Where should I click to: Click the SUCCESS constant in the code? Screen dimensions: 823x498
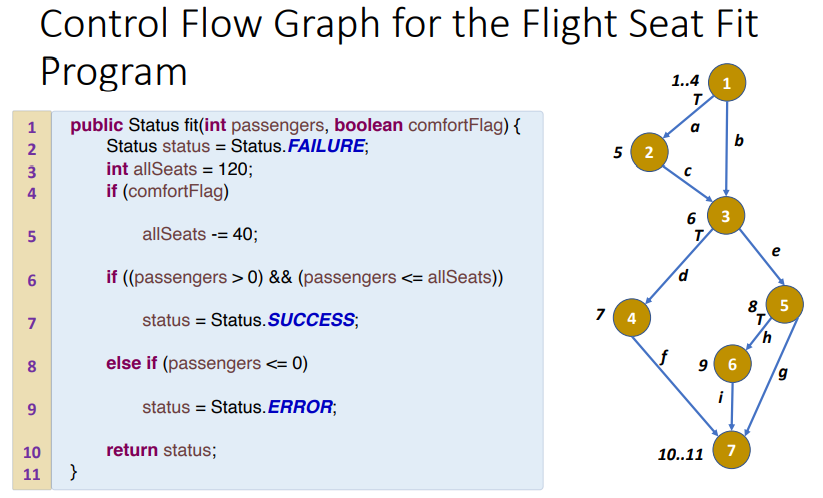311,320
